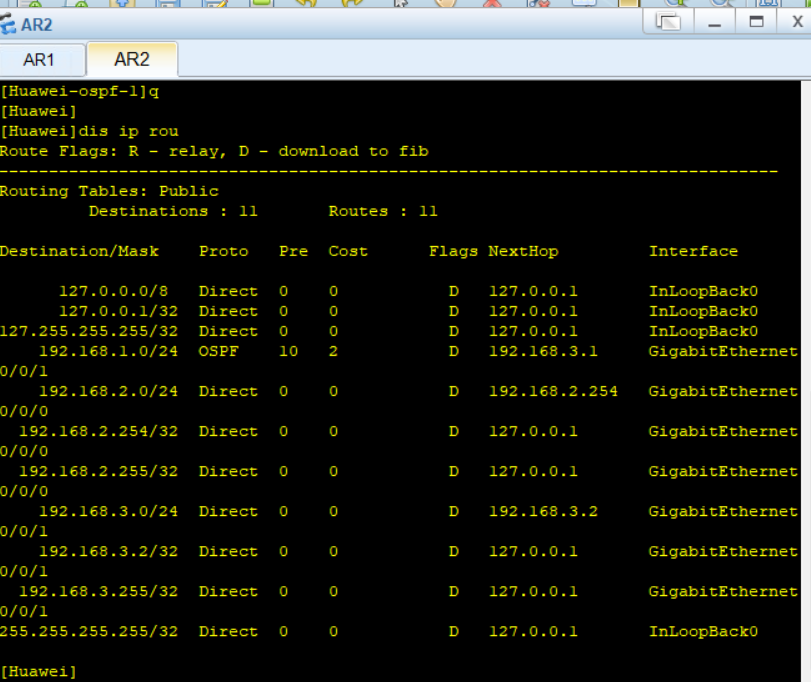Click the 'Destinations : 11' value
811x682 pixels.
[173, 211]
